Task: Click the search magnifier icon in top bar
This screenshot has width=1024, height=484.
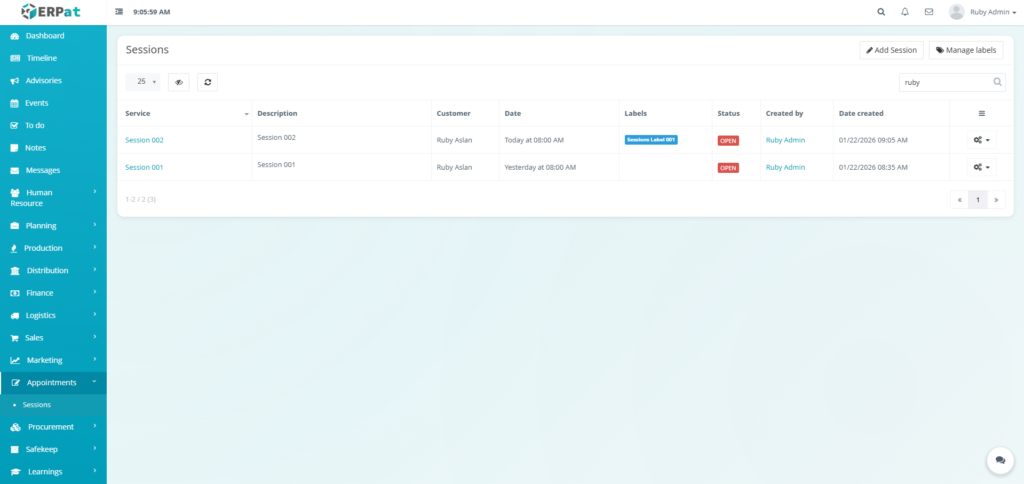Action: tap(881, 12)
